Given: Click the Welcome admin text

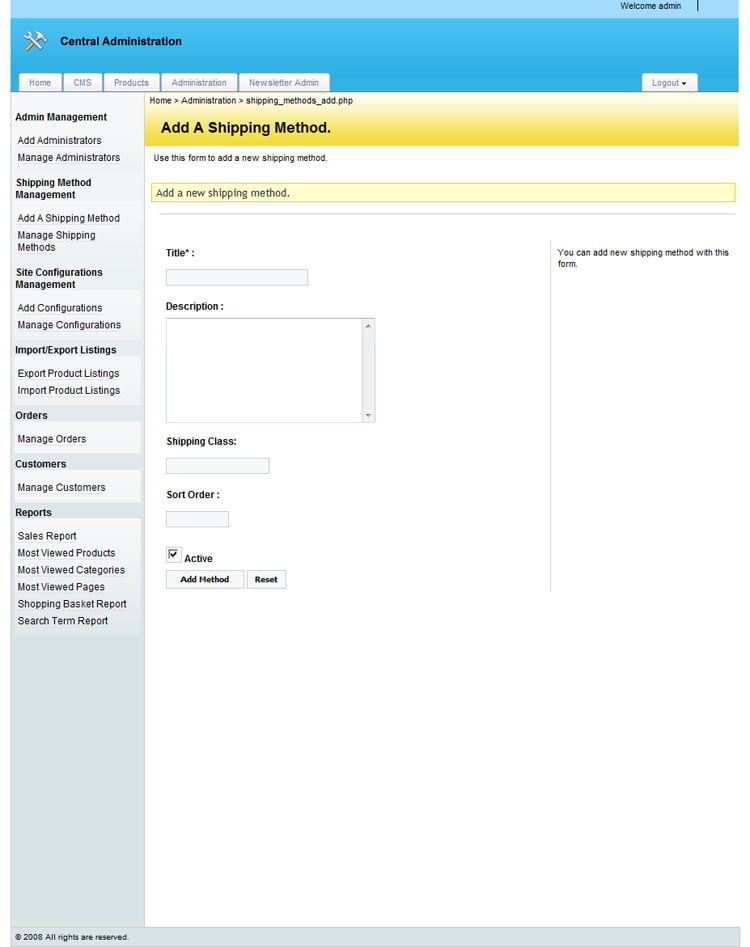Looking at the screenshot, I should 650,6.
